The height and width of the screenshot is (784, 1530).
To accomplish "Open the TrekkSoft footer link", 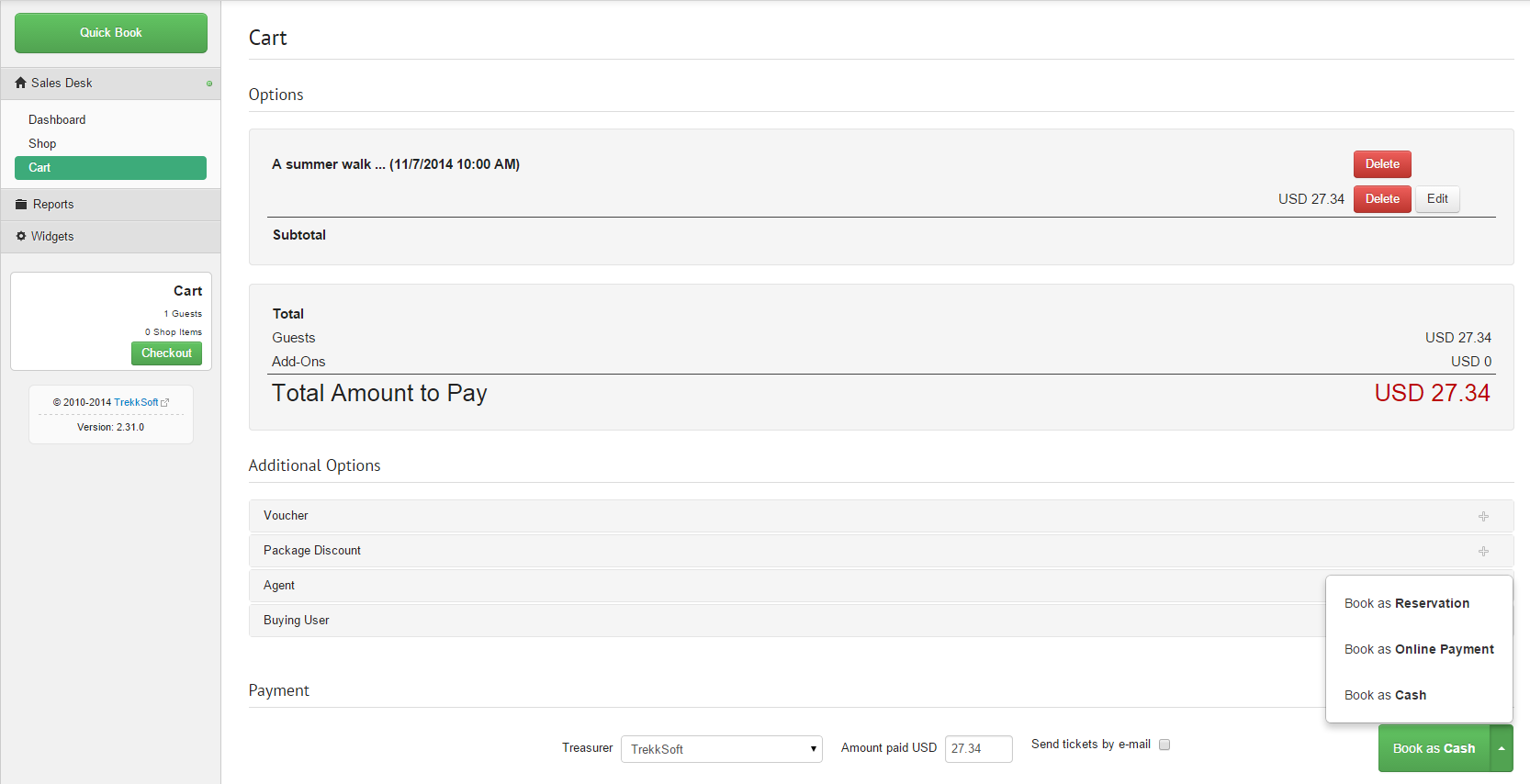I will coord(136,402).
